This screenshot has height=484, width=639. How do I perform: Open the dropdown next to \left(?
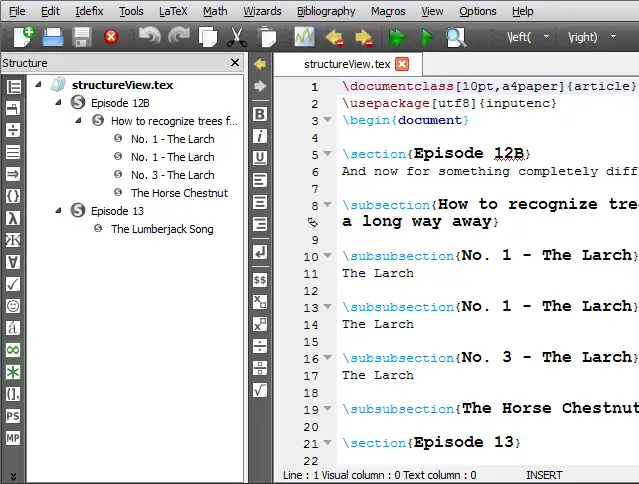[546, 37]
